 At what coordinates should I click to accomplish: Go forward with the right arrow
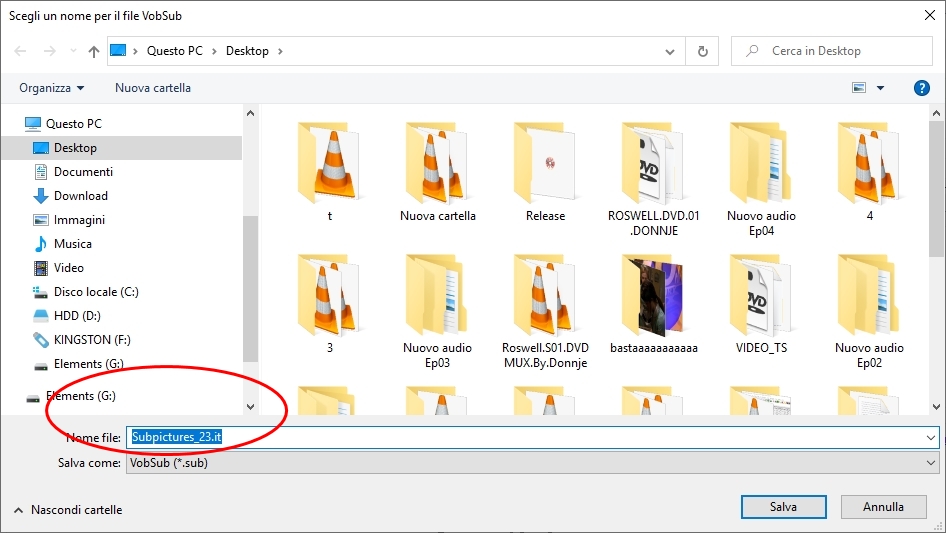49,51
